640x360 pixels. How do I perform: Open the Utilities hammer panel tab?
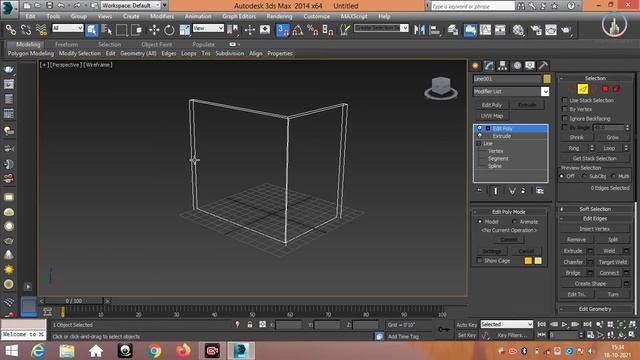(x=543, y=66)
